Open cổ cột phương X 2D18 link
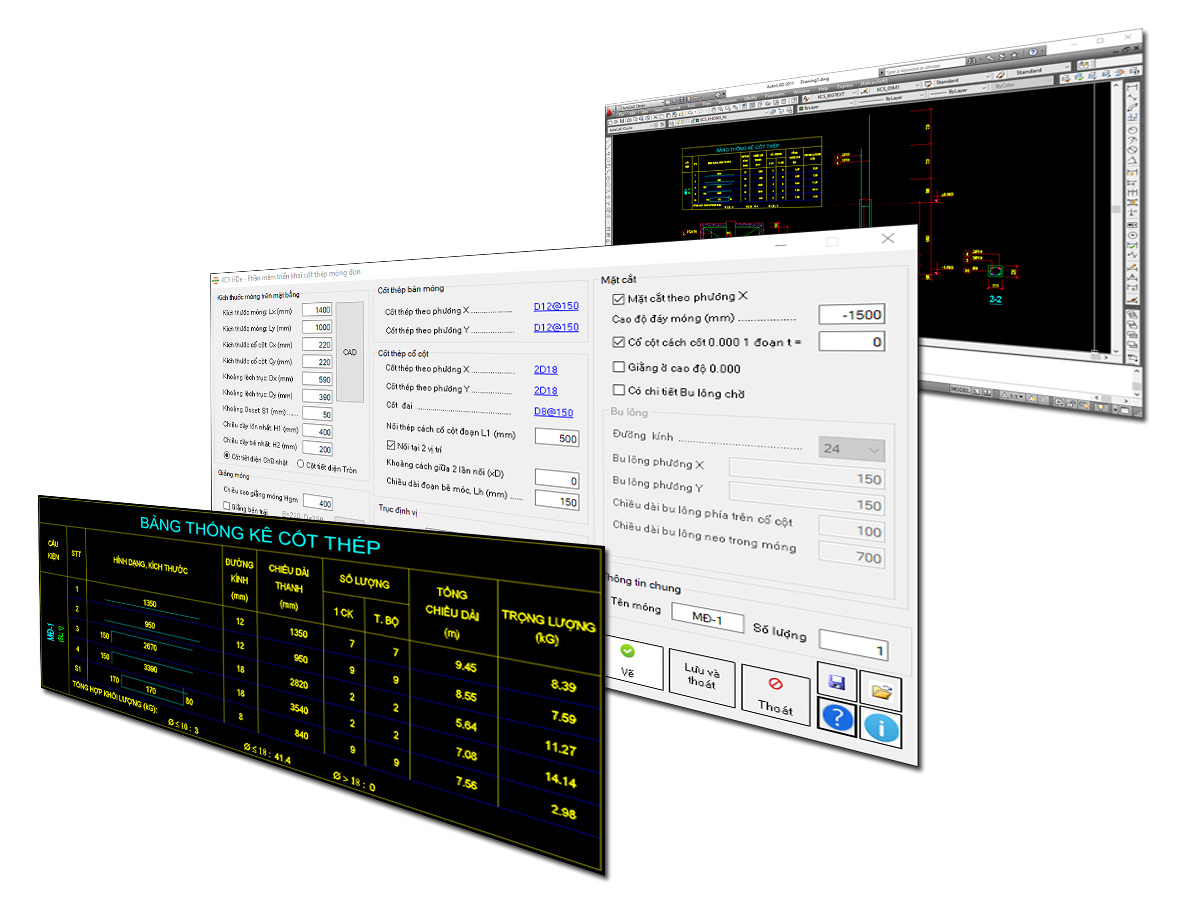The height and width of the screenshot is (900, 1200). [x=546, y=370]
